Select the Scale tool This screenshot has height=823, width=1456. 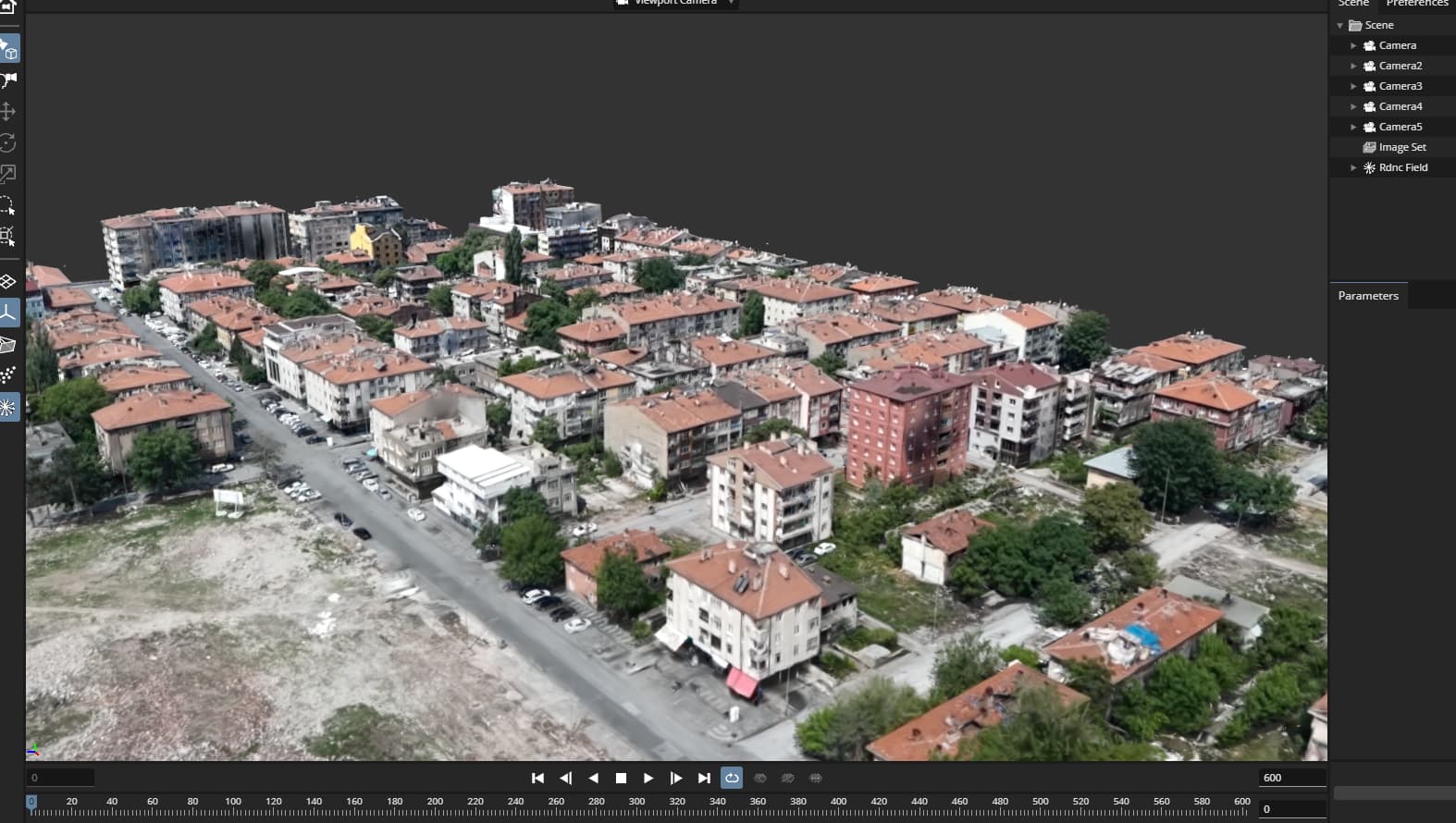pos(8,174)
